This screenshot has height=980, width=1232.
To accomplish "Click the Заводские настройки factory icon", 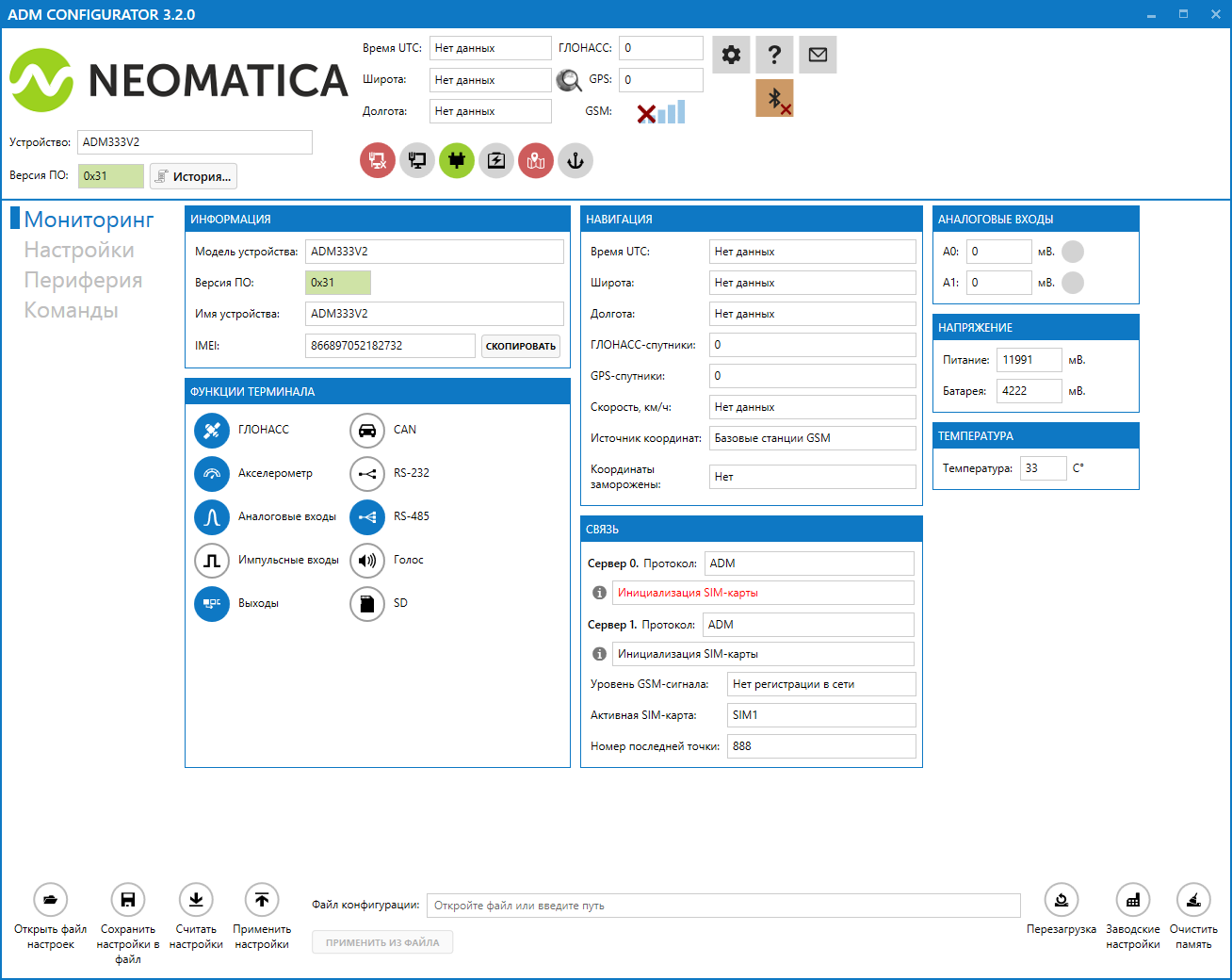I will pos(1133,900).
